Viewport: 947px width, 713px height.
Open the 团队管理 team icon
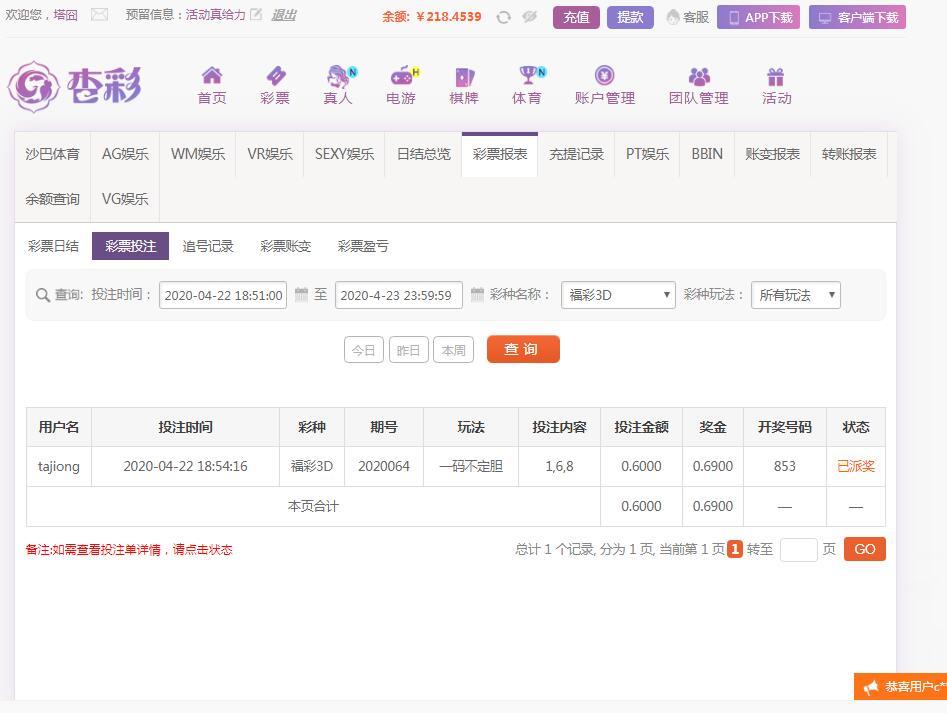click(699, 76)
